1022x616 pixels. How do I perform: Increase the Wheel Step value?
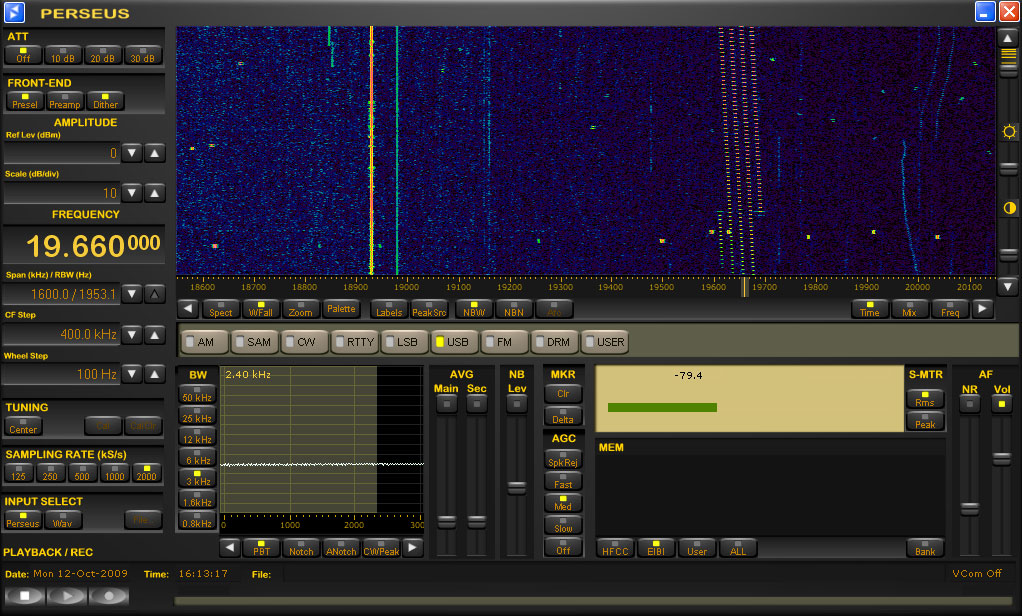154,374
